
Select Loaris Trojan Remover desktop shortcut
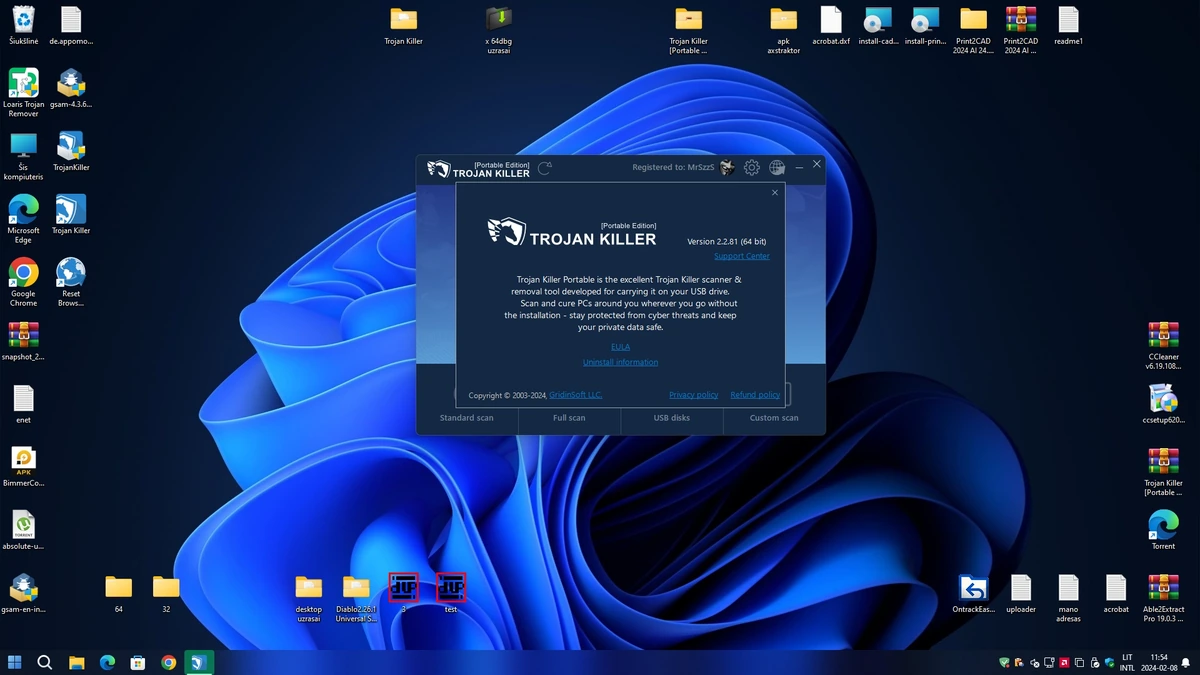click(23, 92)
